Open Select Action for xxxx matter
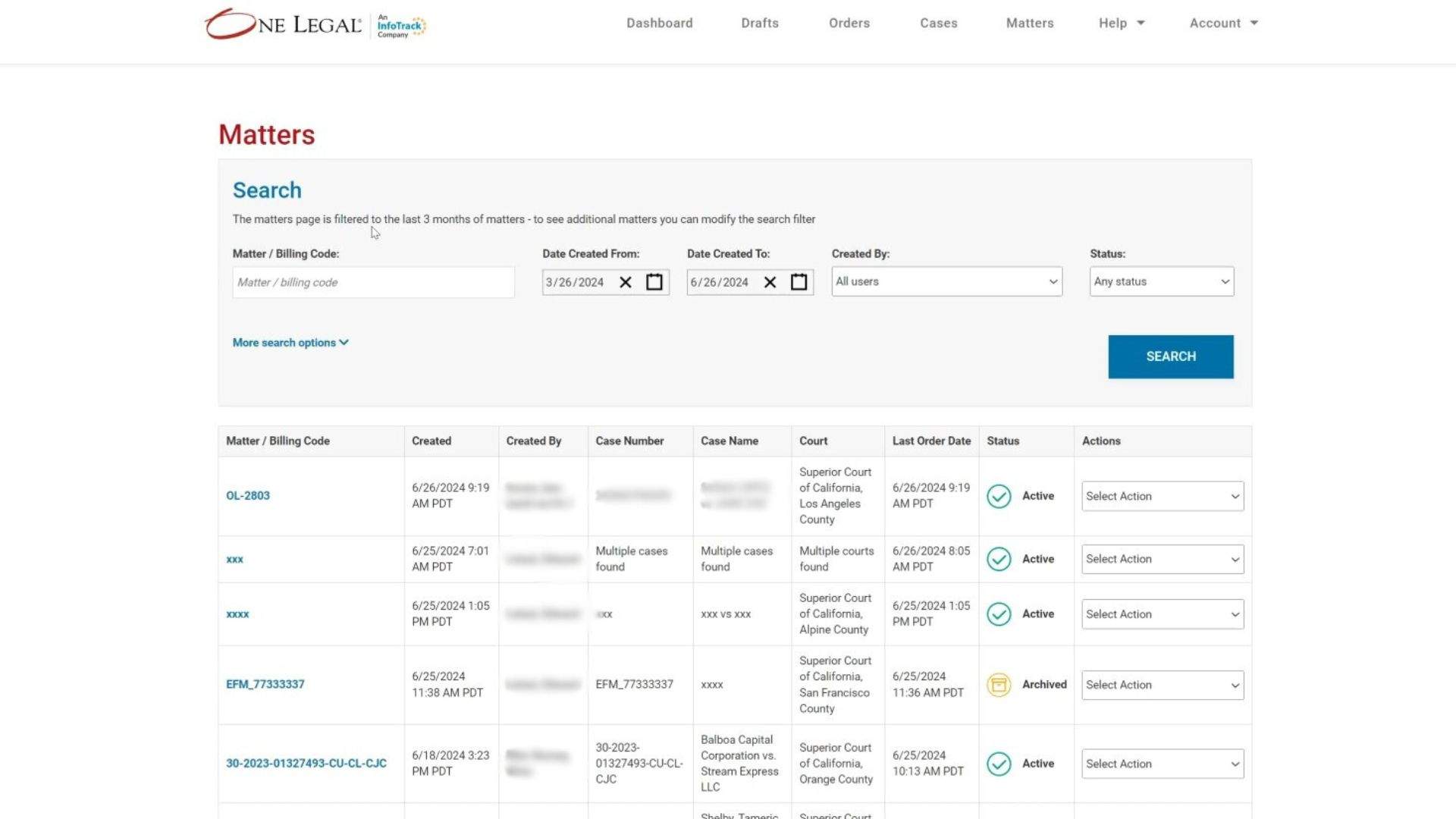 [1163, 614]
